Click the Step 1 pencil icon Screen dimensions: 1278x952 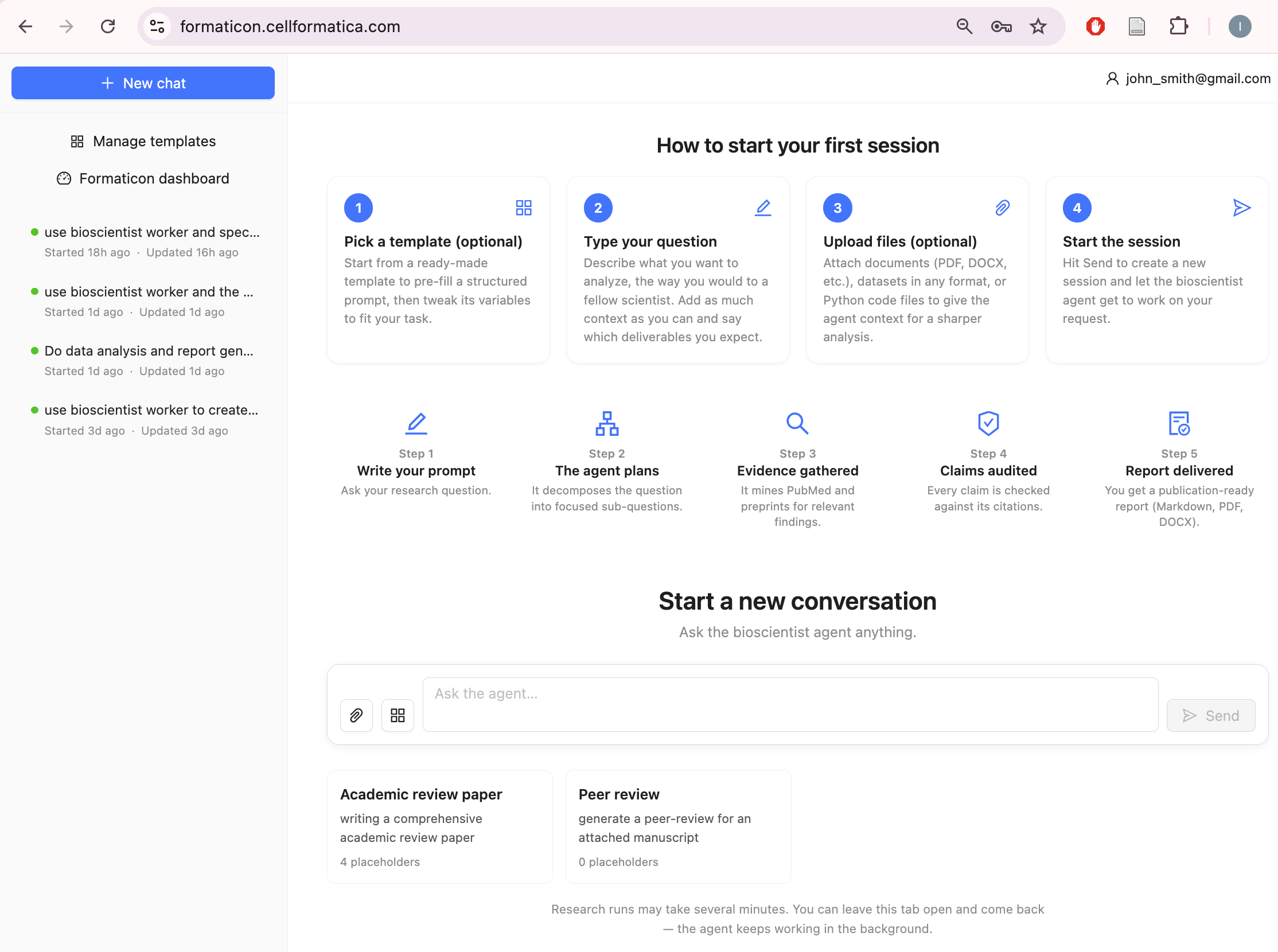[416, 424]
